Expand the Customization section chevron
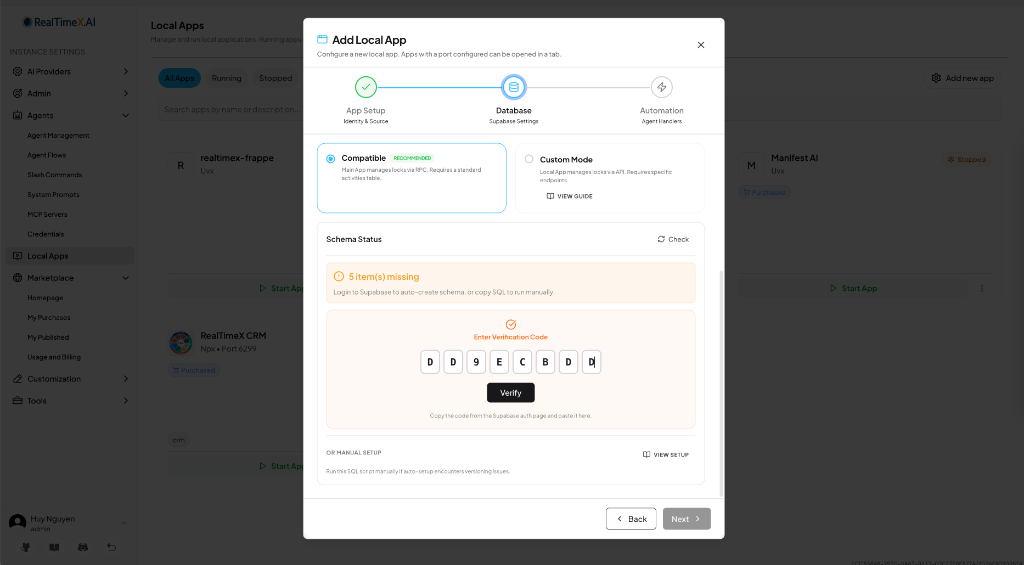The width and height of the screenshot is (1024, 565). pyautogui.click(x=126, y=379)
